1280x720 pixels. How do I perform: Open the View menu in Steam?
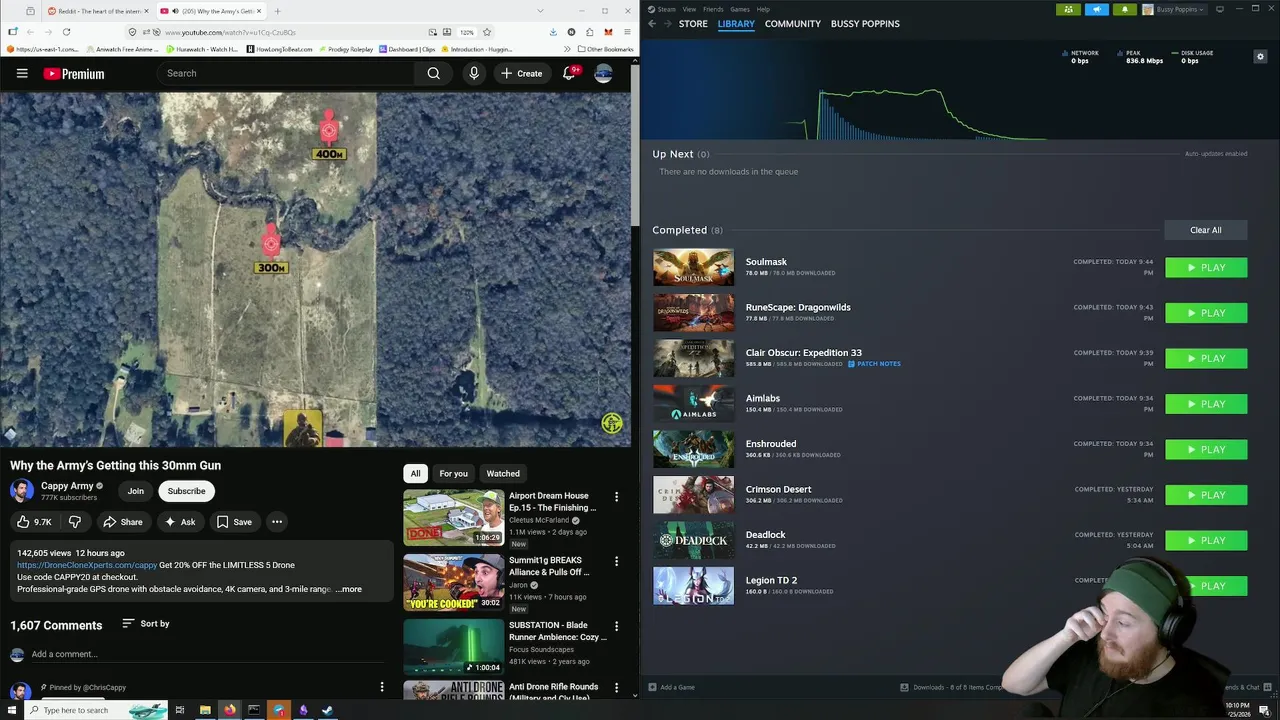[689, 9]
